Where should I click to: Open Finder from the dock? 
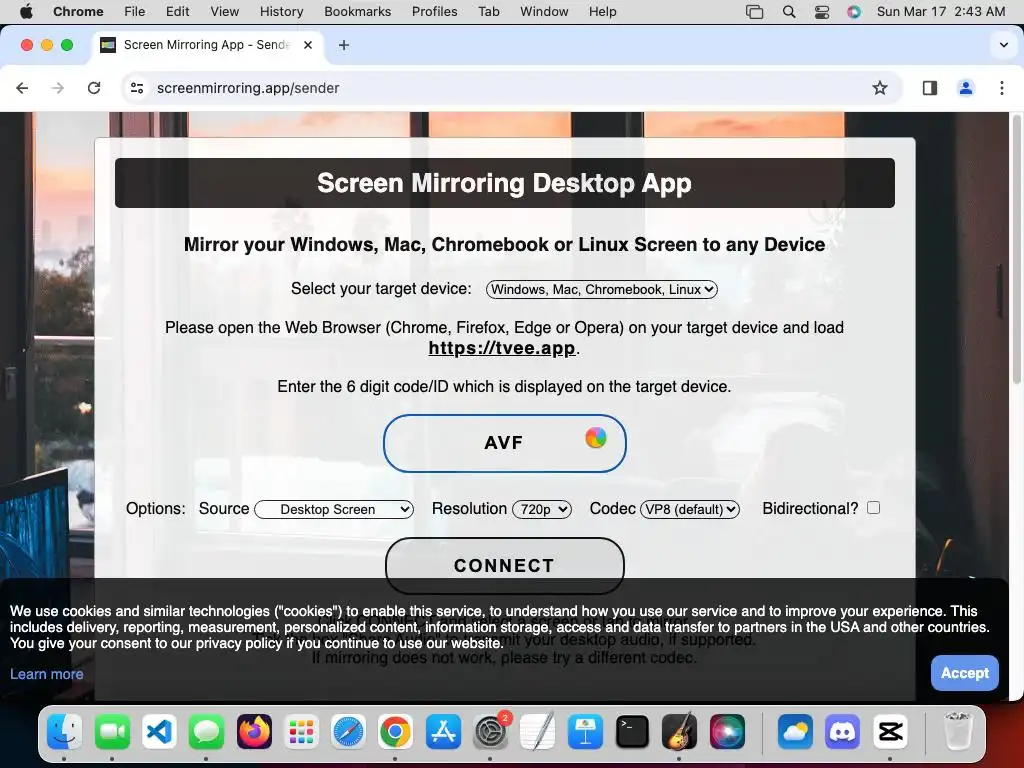(x=64, y=731)
